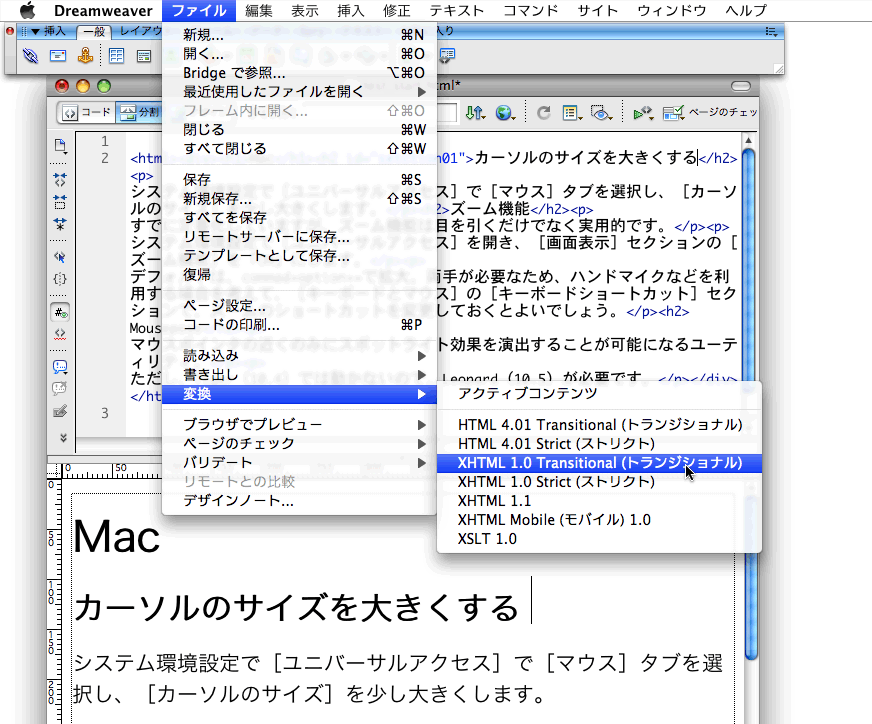Click Collapse Full Tag icon

click(x=60, y=179)
